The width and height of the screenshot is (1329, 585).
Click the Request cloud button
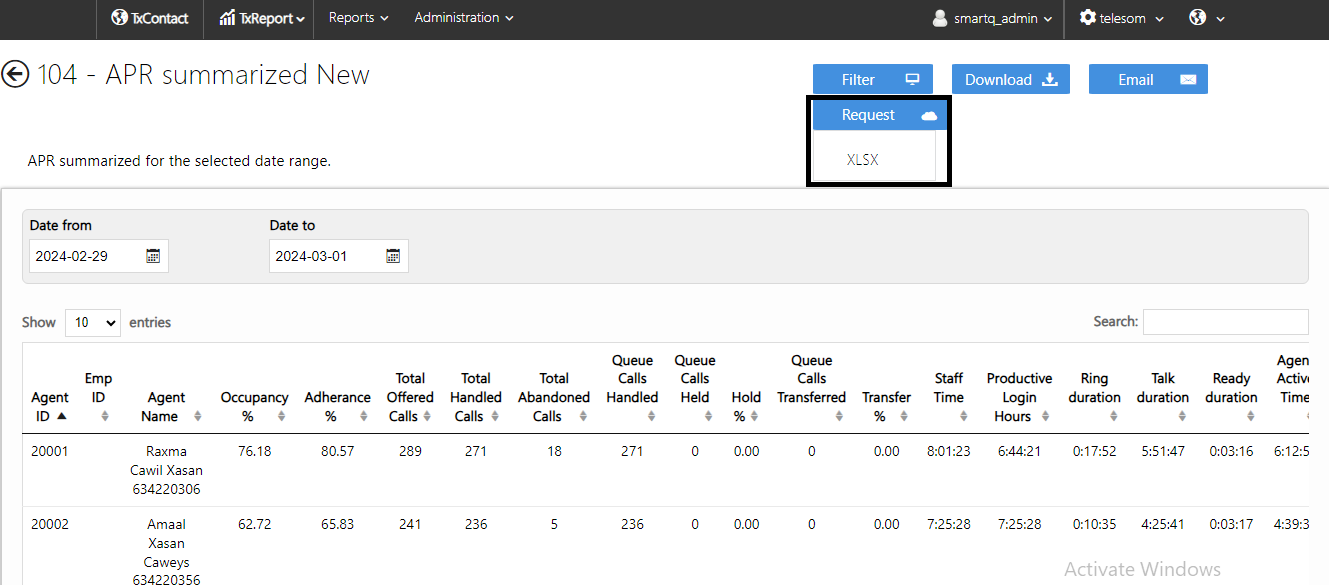coord(878,115)
